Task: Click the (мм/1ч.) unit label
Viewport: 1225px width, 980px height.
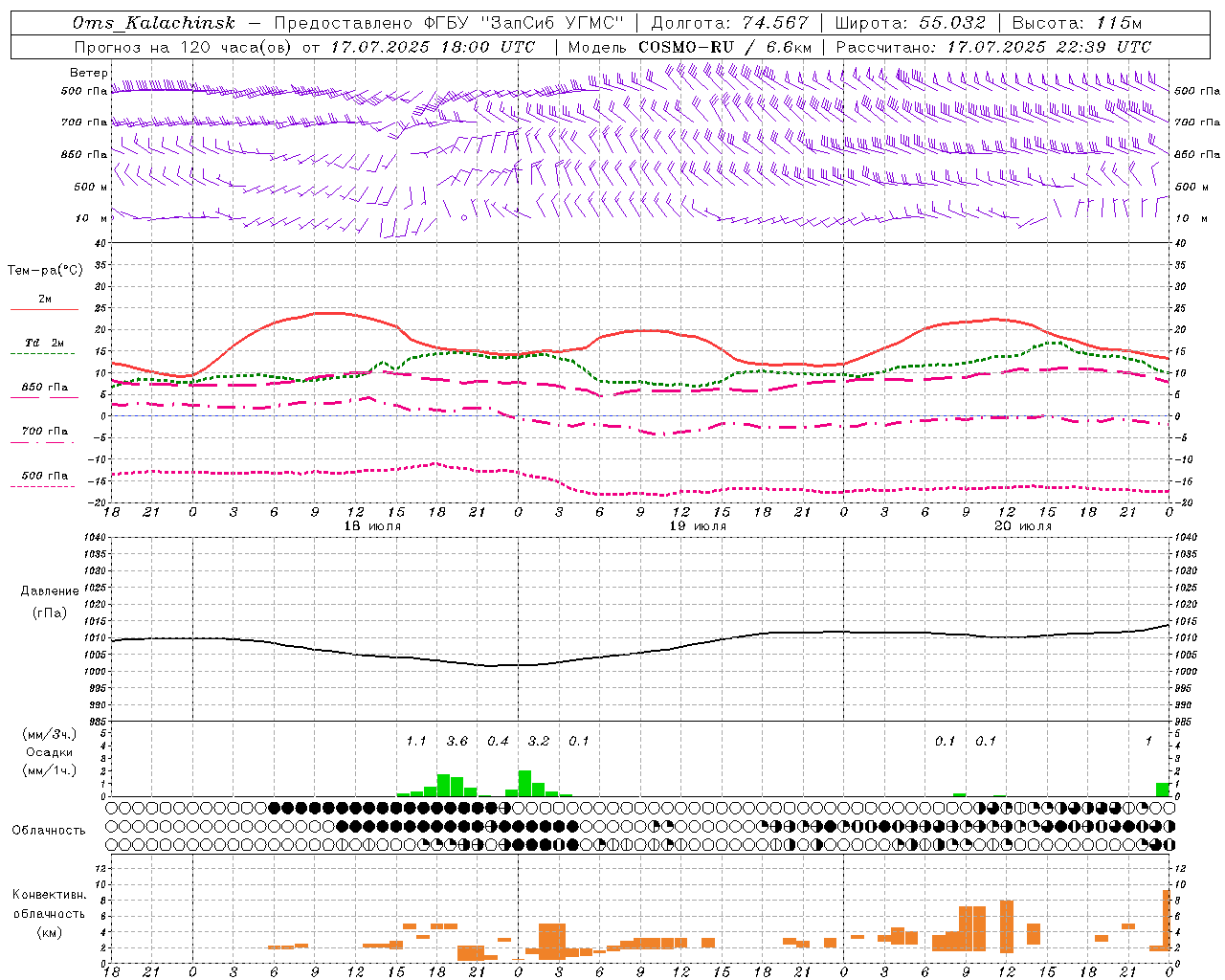Action: pyautogui.click(x=49, y=770)
